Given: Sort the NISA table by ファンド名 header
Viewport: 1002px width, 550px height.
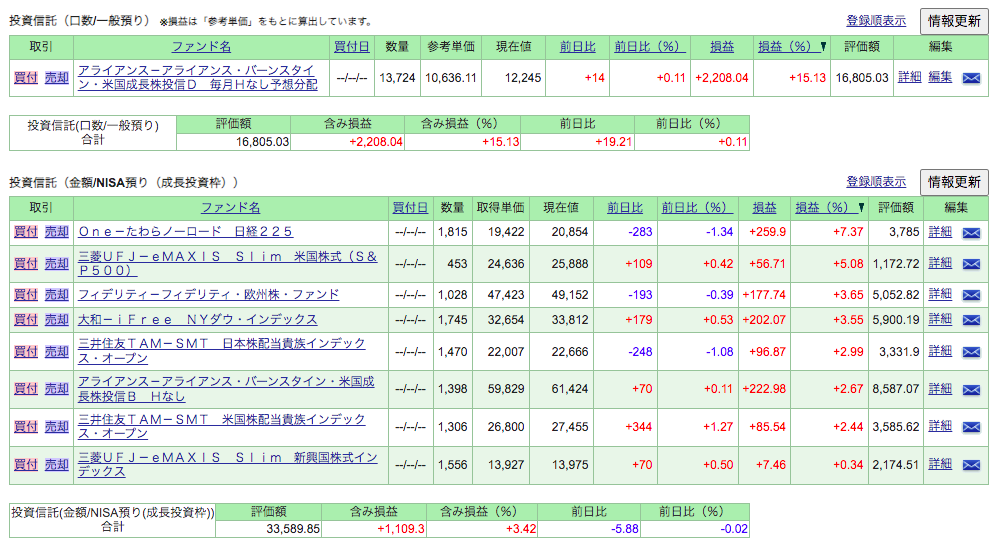Looking at the screenshot, I should point(231,208).
